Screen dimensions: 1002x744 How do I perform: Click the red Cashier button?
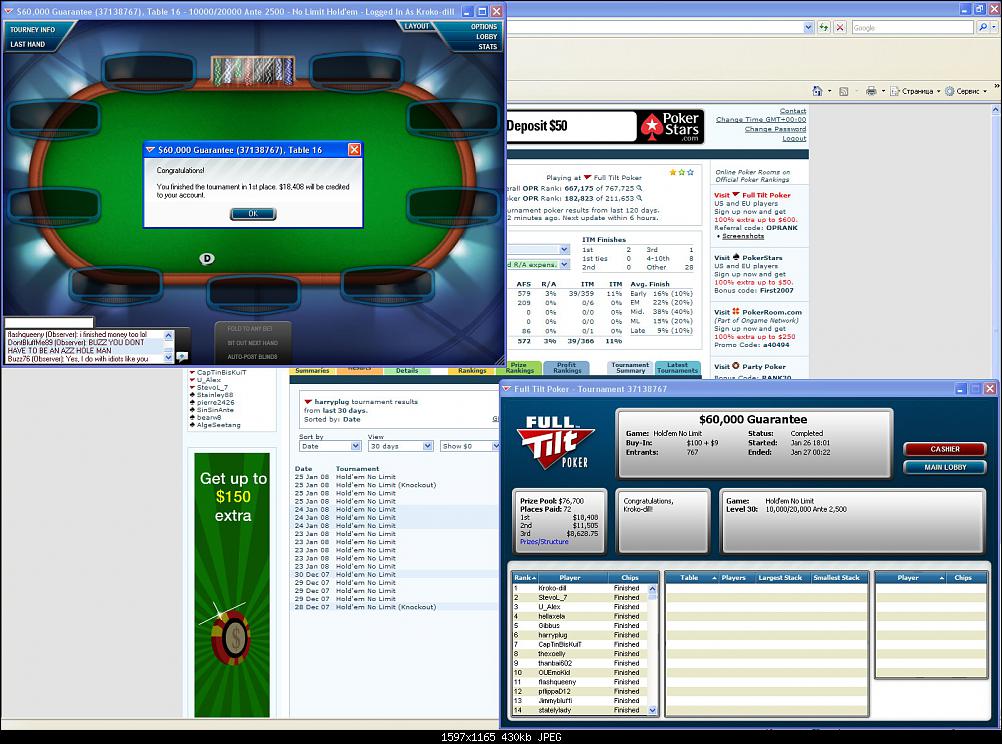945,449
